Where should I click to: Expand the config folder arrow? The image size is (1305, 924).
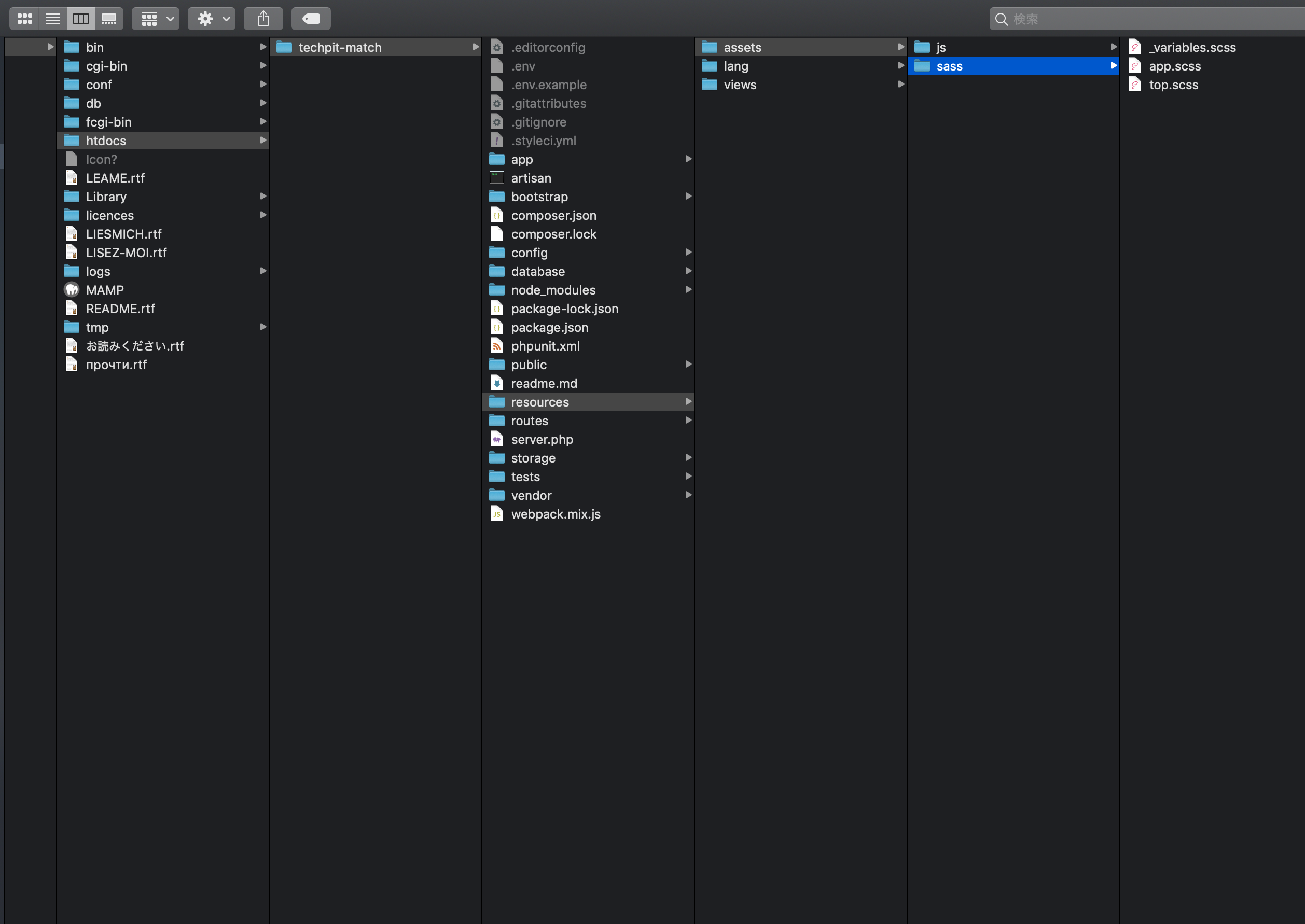pyautogui.click(x=688, y=252)
